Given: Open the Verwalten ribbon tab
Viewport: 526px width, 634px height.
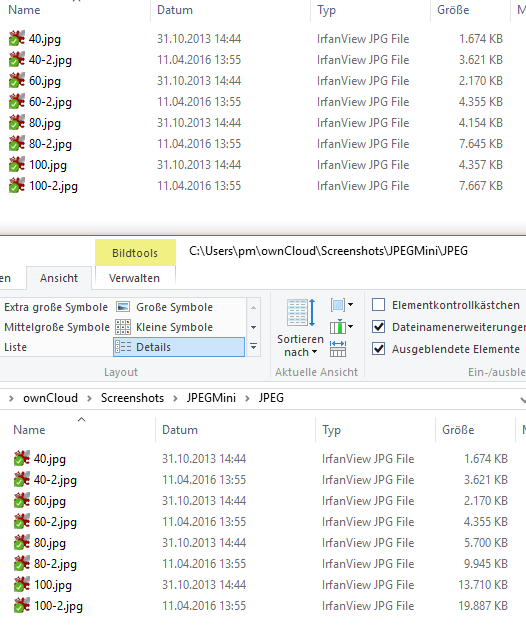Looking at the screenshot, I should click(134, 278).
